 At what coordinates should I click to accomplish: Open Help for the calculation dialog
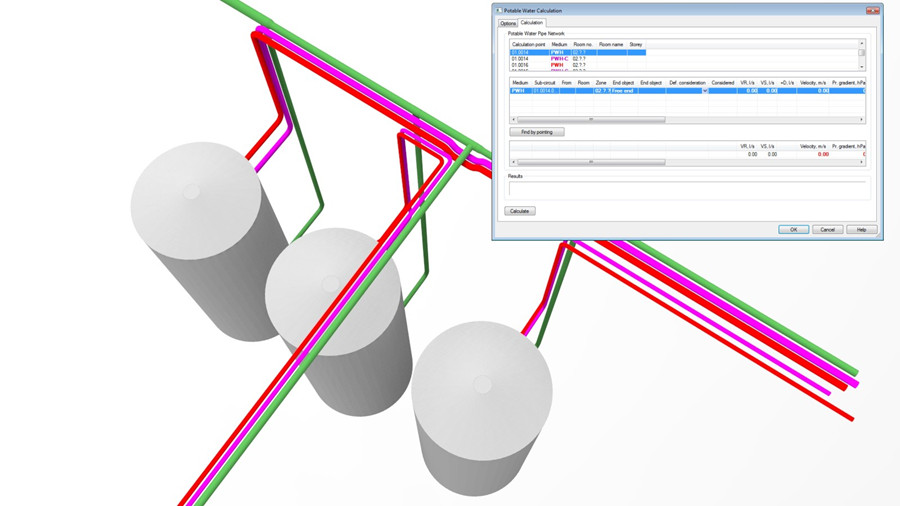coord(861,229)
